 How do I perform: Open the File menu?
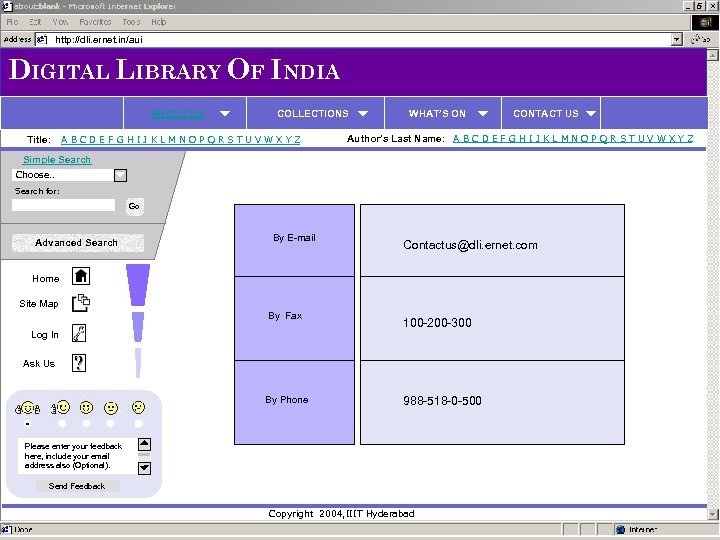pos(12,22)
